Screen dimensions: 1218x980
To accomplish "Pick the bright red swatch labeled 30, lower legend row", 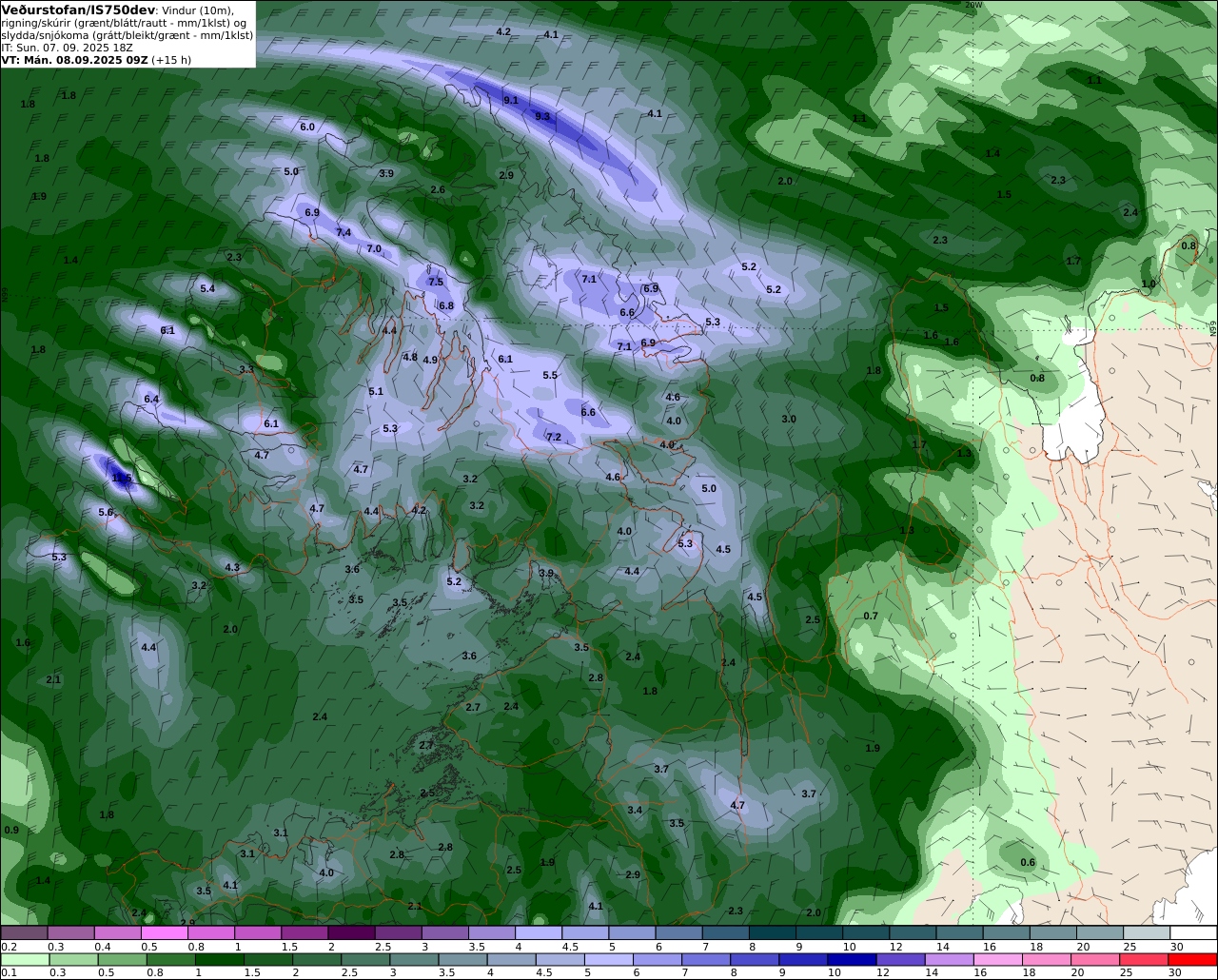I will 1193,959.
